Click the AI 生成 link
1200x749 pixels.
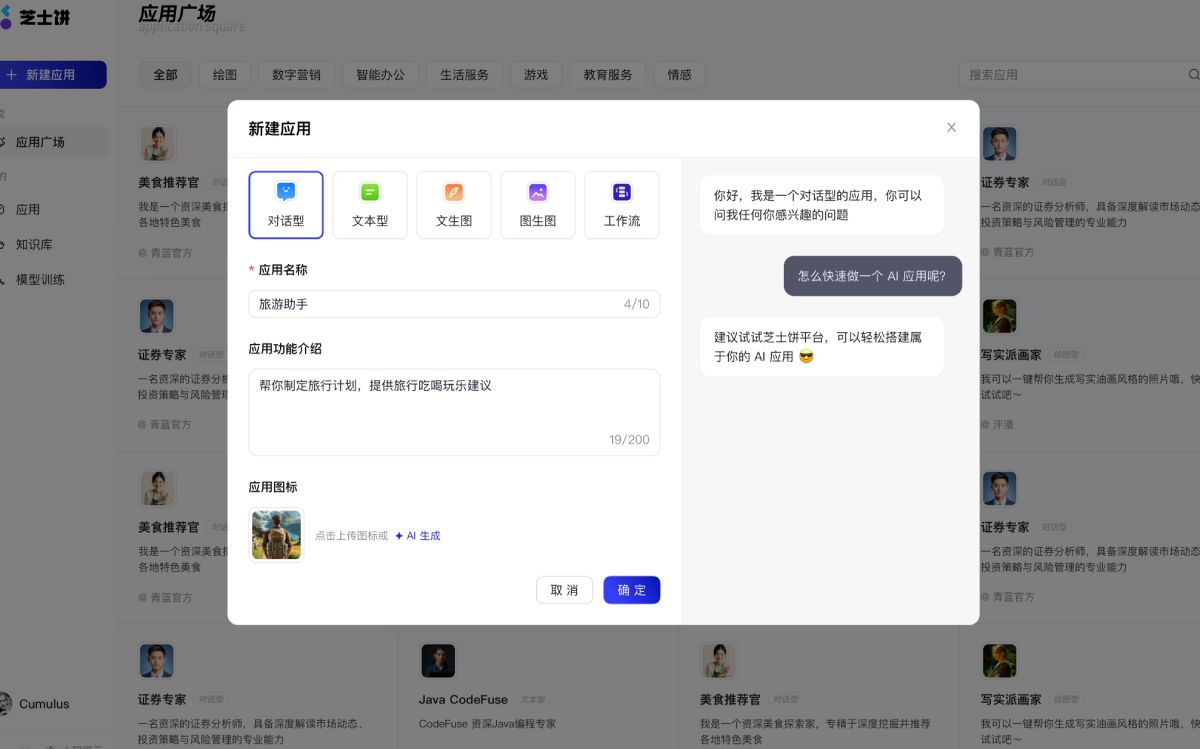tap(418, 536)
